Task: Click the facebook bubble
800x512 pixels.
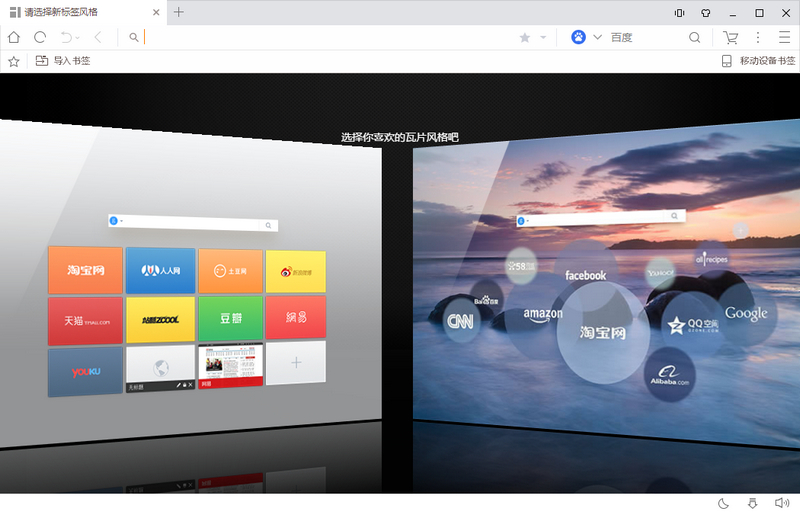Action: [x=586, y=275]
